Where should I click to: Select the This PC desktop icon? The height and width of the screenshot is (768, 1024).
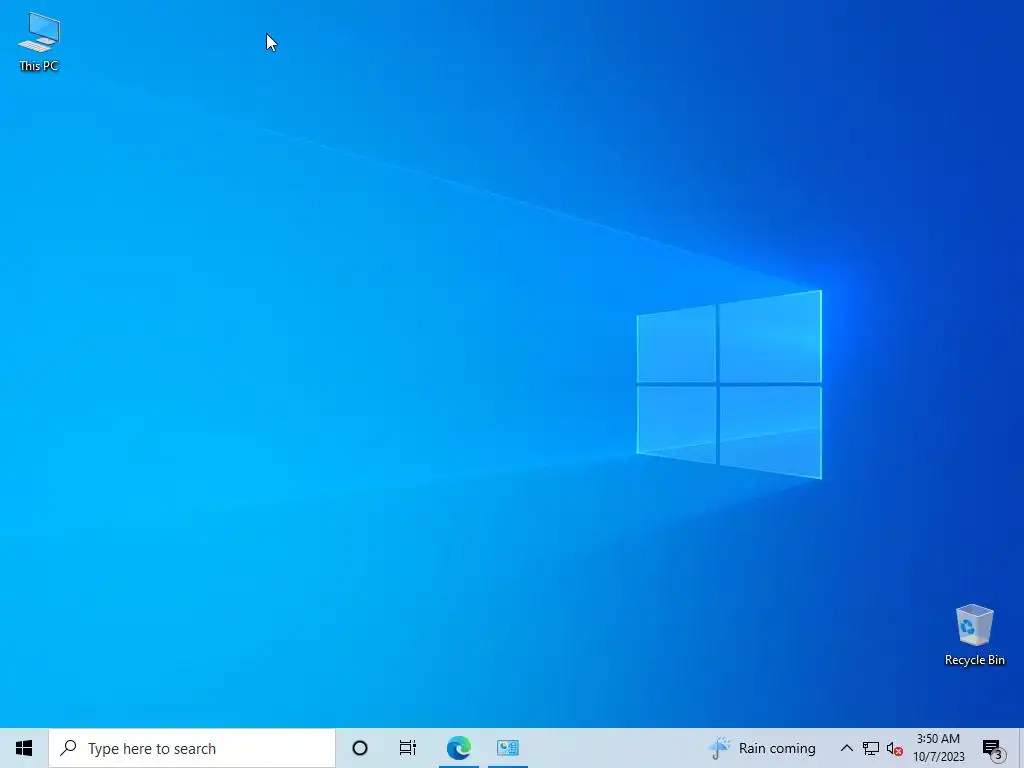point(39,42)
